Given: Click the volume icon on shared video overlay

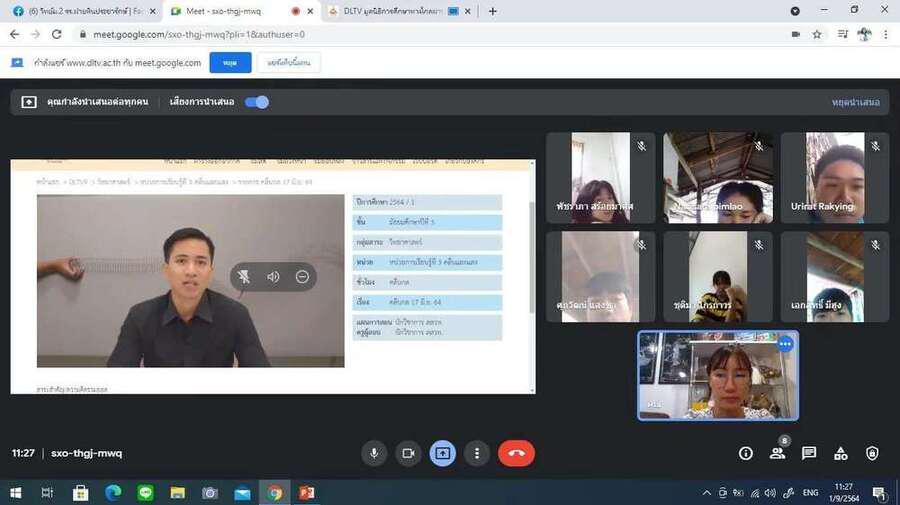Looking at the screenshot, I should click(273, 277).
